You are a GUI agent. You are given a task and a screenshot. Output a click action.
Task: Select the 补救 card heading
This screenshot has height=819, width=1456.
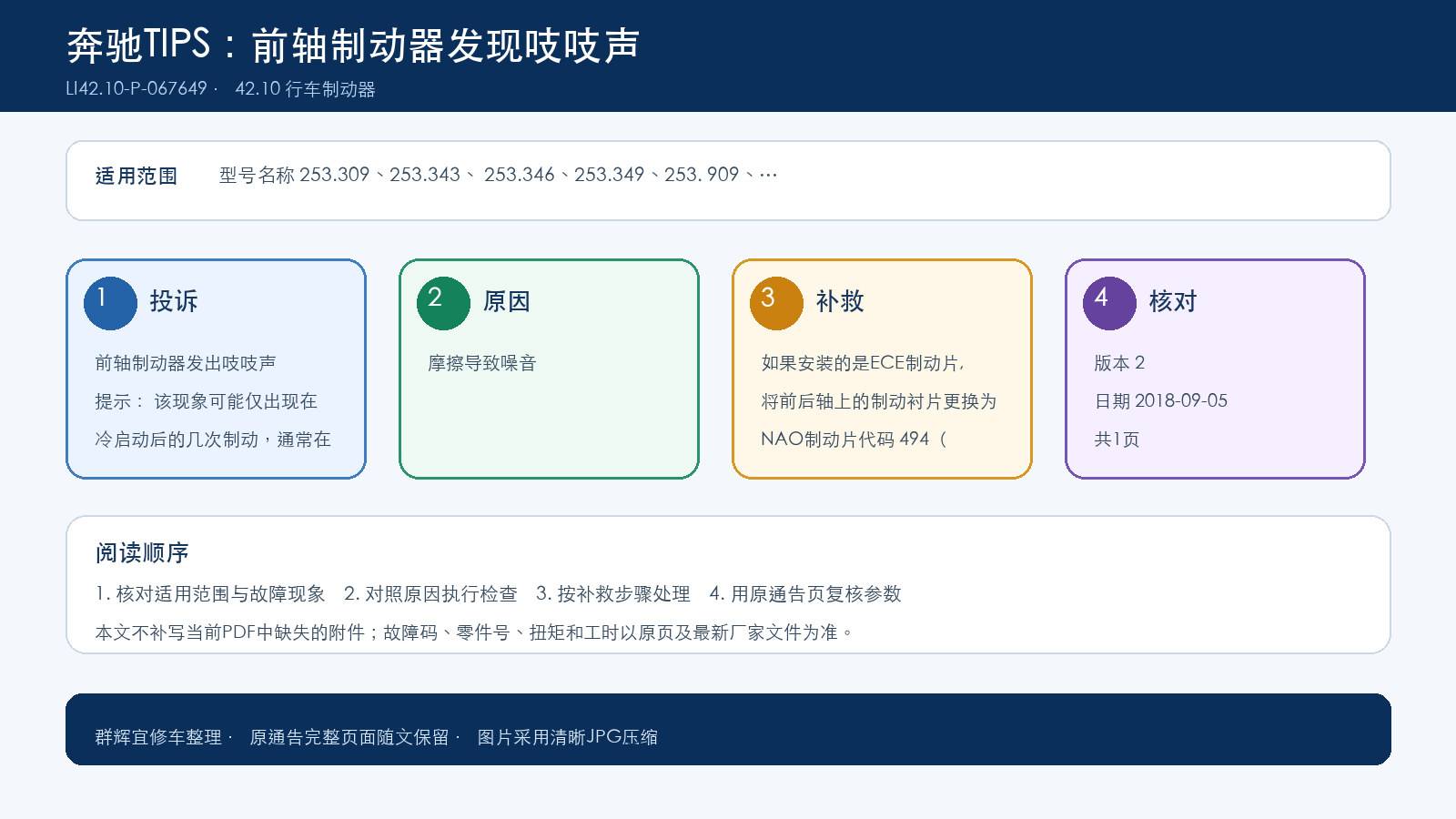pyautogui.click(x=840, y=301)
